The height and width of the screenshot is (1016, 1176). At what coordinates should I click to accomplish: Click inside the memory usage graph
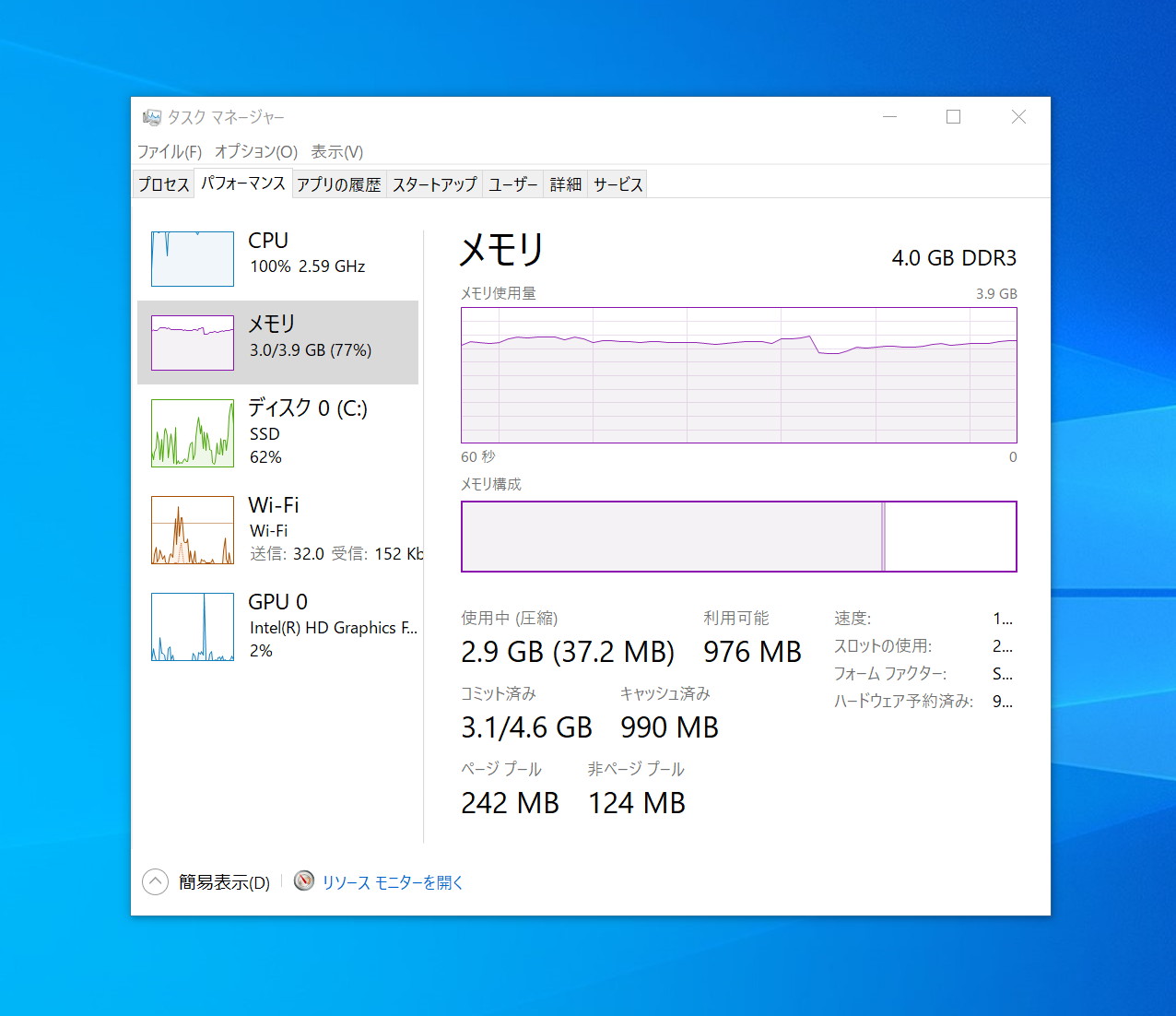tap(737, 375)
